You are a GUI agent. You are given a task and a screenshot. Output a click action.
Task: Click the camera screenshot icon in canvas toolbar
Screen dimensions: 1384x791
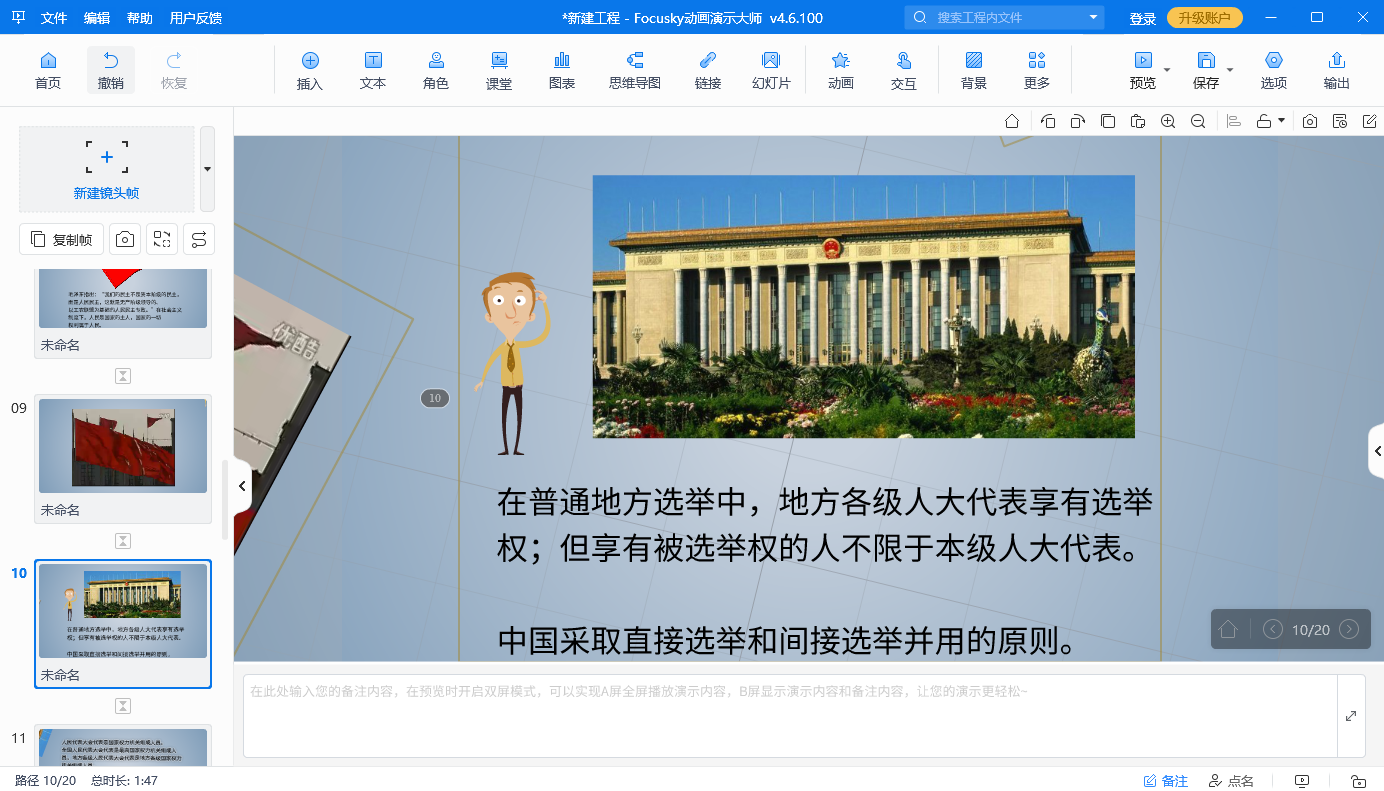(1310, 121)
